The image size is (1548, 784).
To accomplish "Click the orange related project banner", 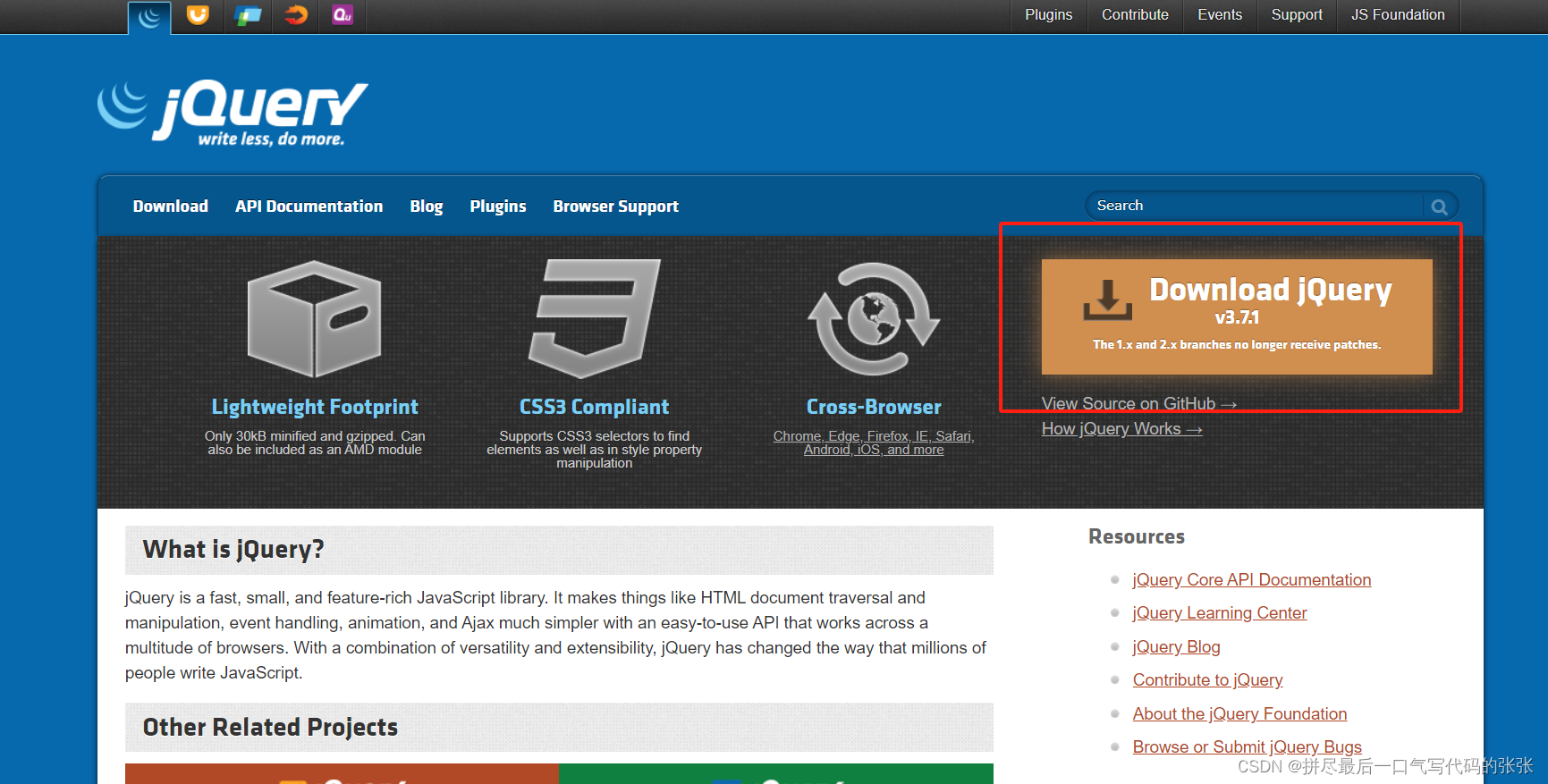I will tap(342, 774).
